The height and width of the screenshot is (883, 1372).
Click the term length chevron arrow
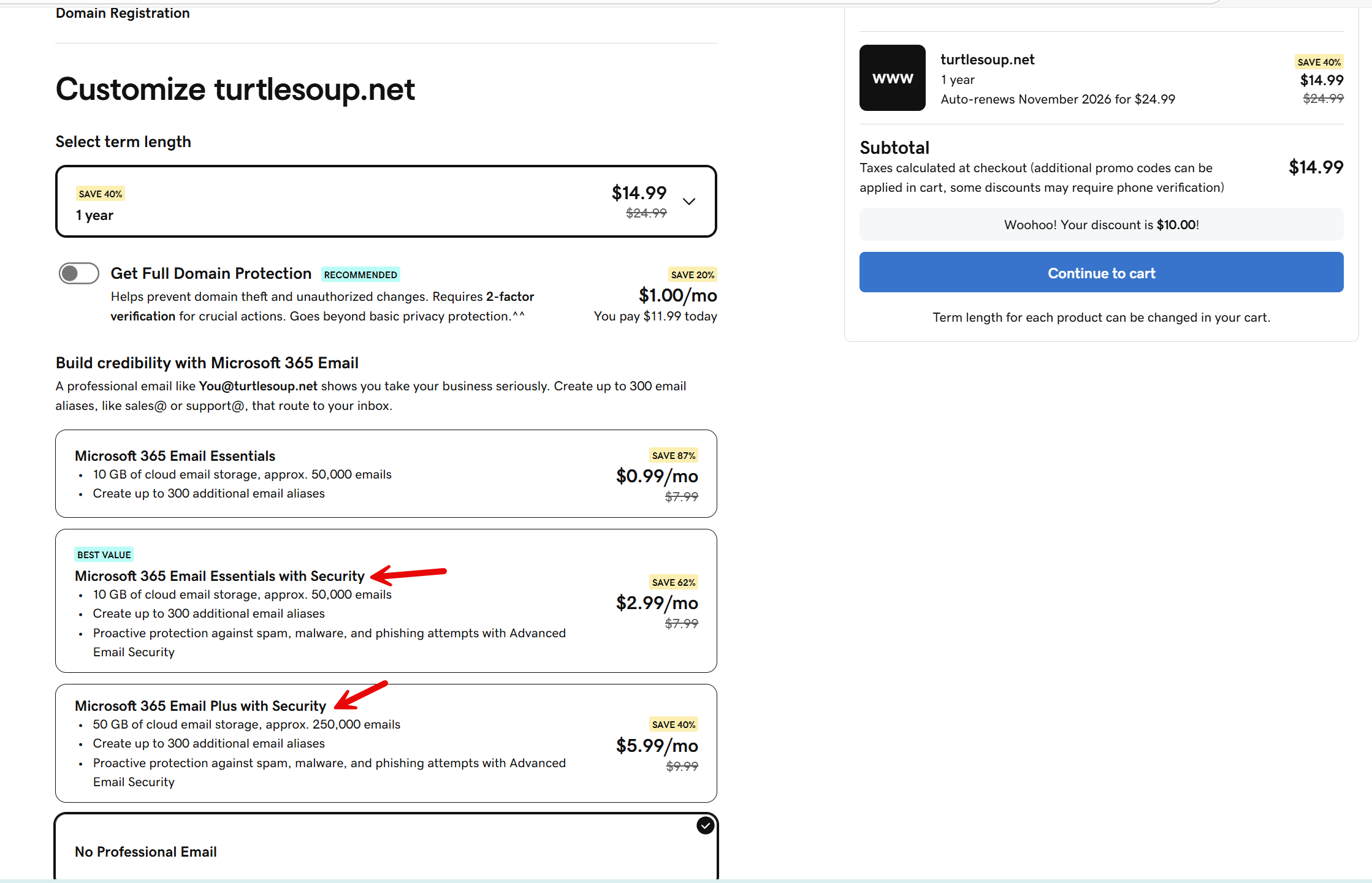pos(689,202)
